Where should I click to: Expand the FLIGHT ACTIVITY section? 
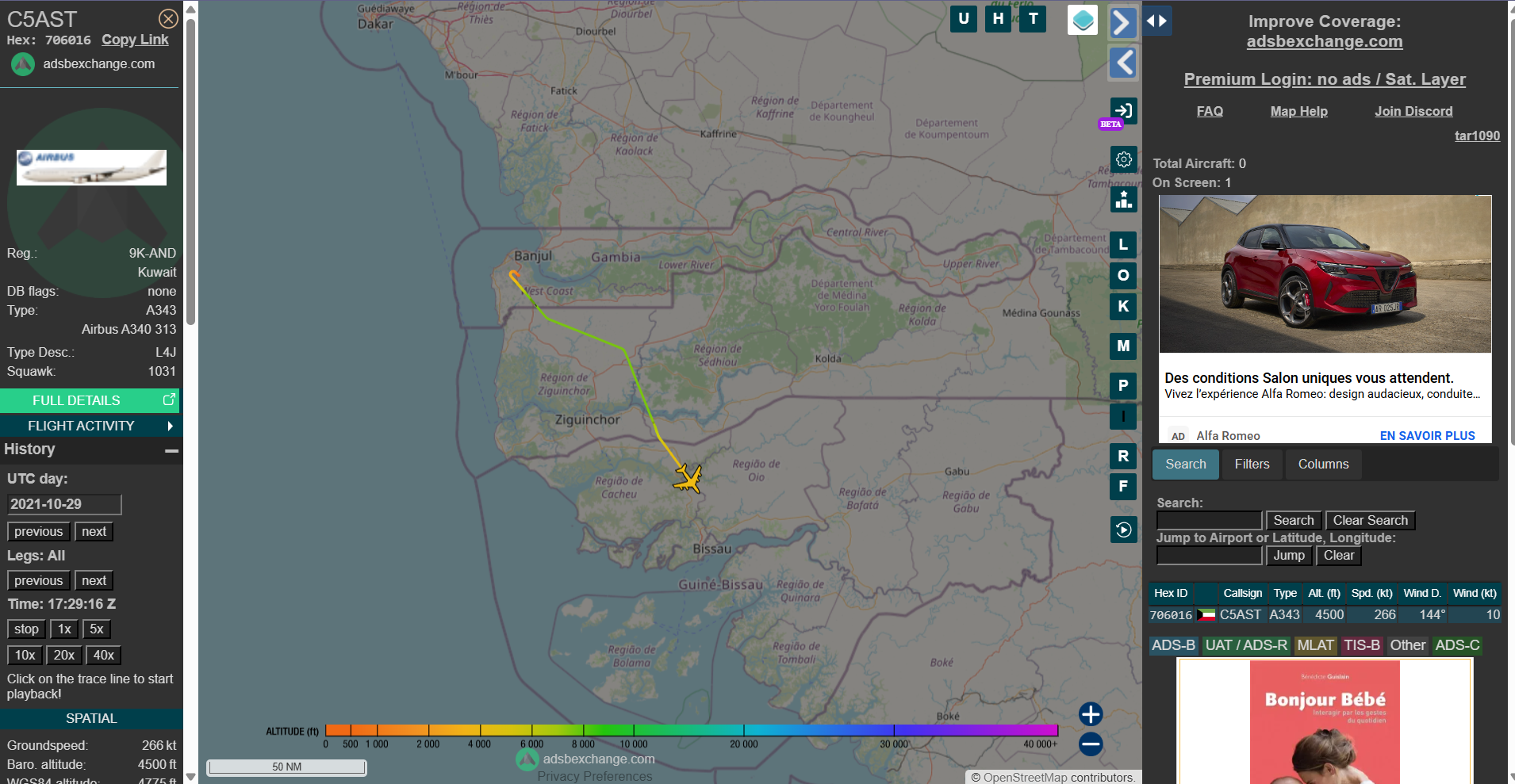[x=90, y=426]
